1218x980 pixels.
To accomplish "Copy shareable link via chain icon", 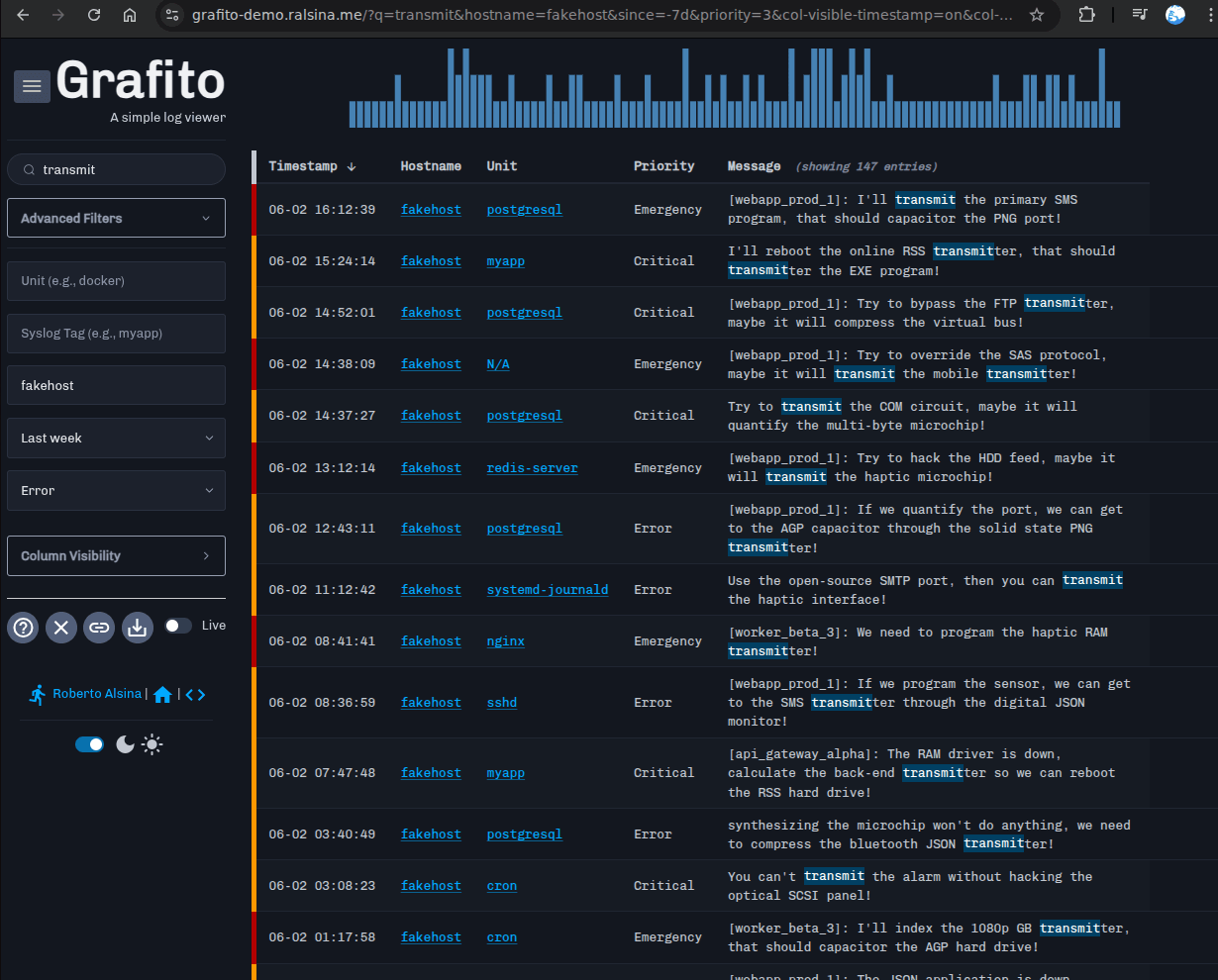I will 99,627.
